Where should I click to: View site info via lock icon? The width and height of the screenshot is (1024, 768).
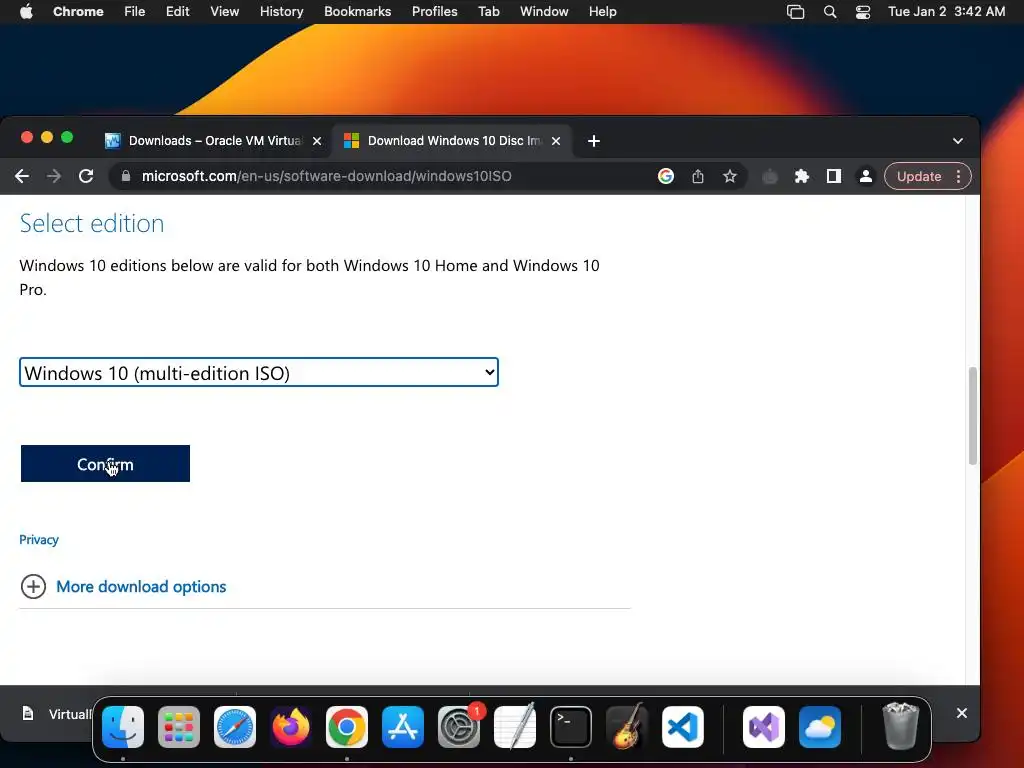126,176
